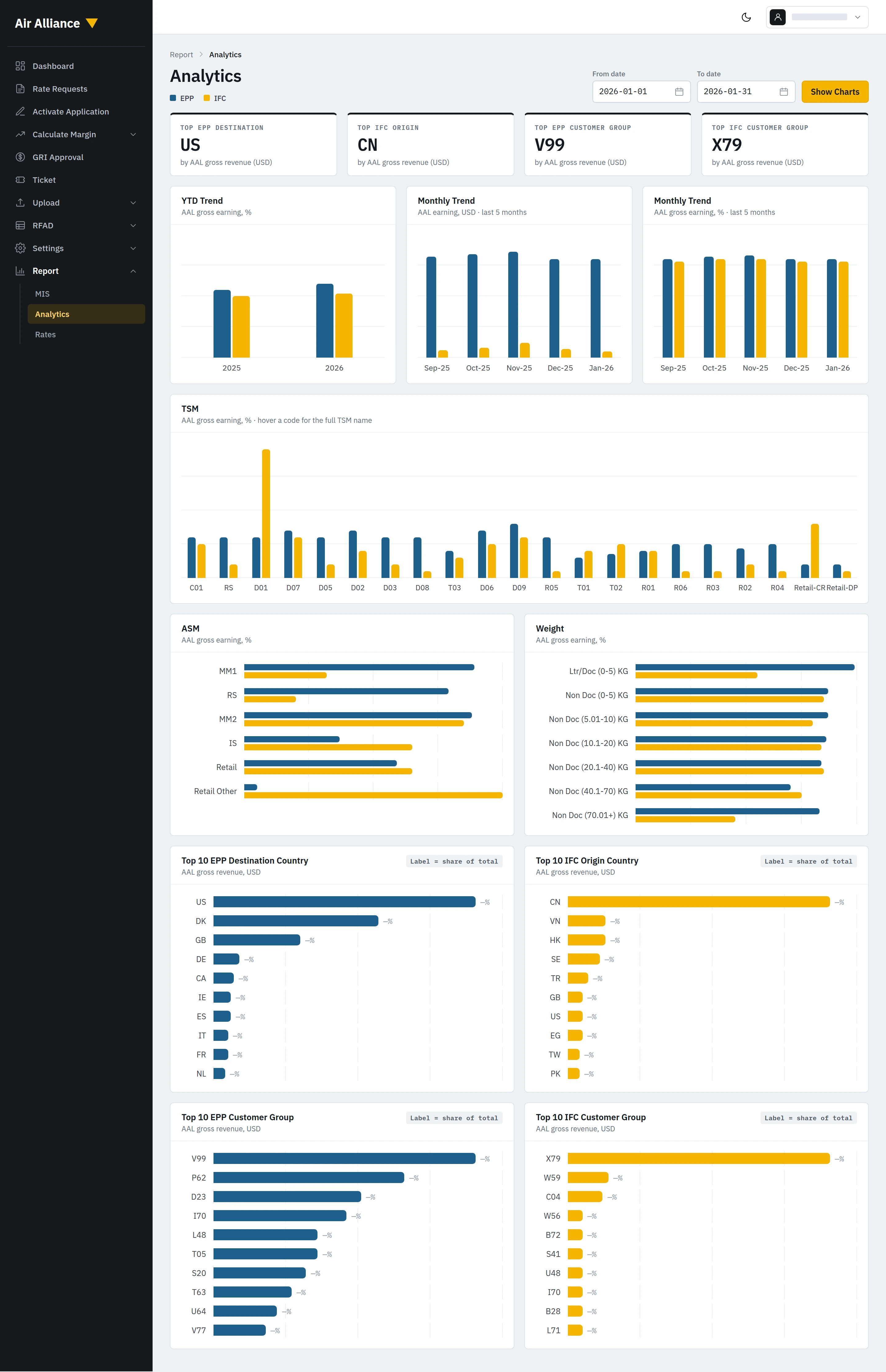886x1372 pixels.
Task: Click the From date input field
Action: [x=641, y=92]
